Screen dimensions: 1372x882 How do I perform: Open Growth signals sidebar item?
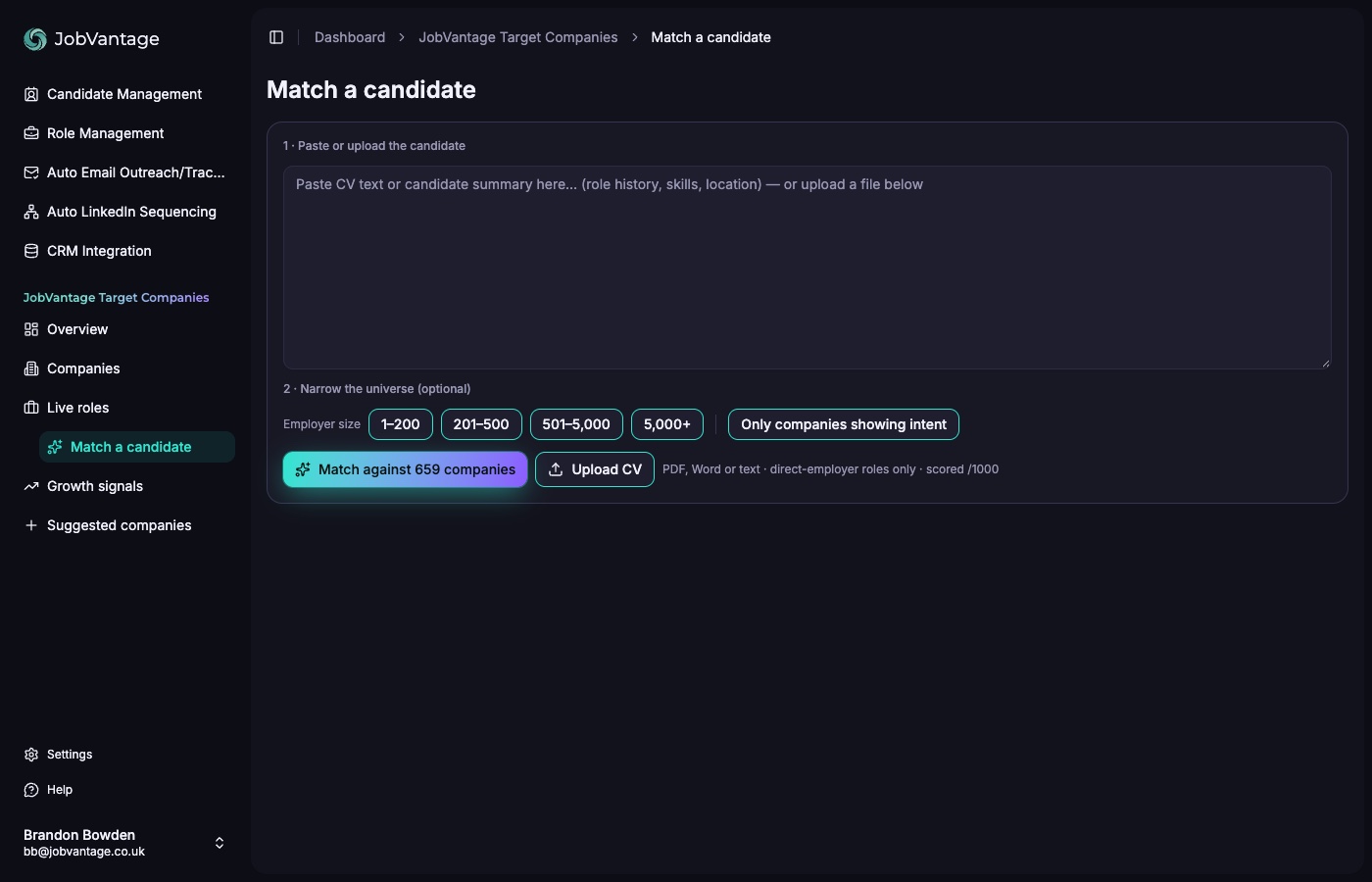coord(125,486)
